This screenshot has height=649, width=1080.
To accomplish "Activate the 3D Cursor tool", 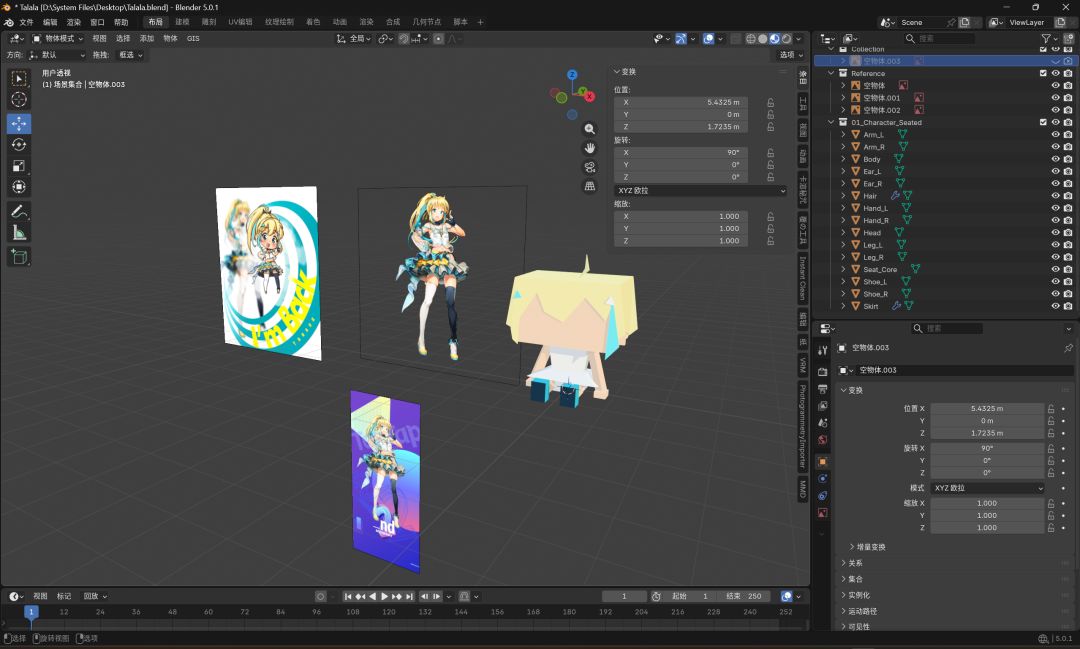I will [19, 99].
